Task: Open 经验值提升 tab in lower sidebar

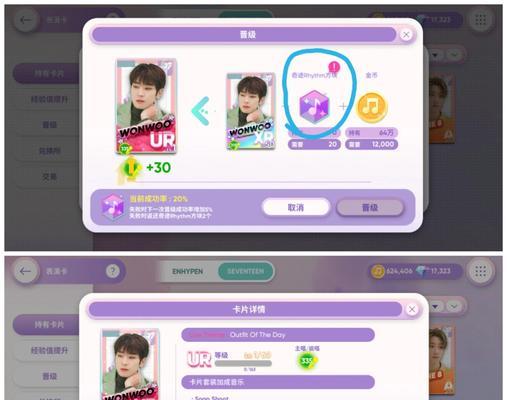Action: pos(49,350)
